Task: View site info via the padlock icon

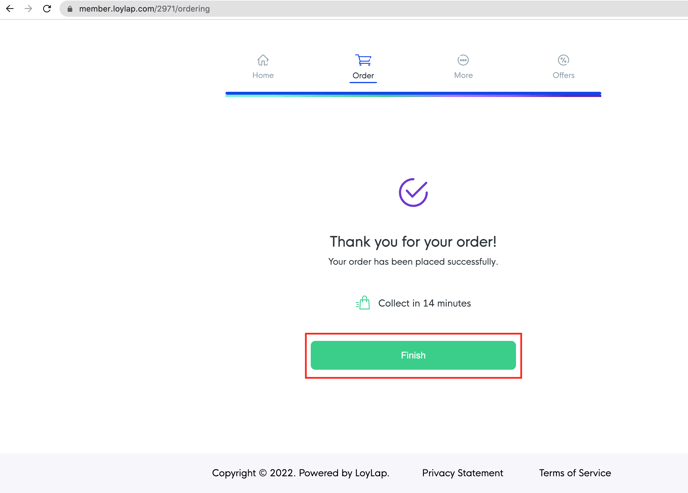Action: [70, 9]
